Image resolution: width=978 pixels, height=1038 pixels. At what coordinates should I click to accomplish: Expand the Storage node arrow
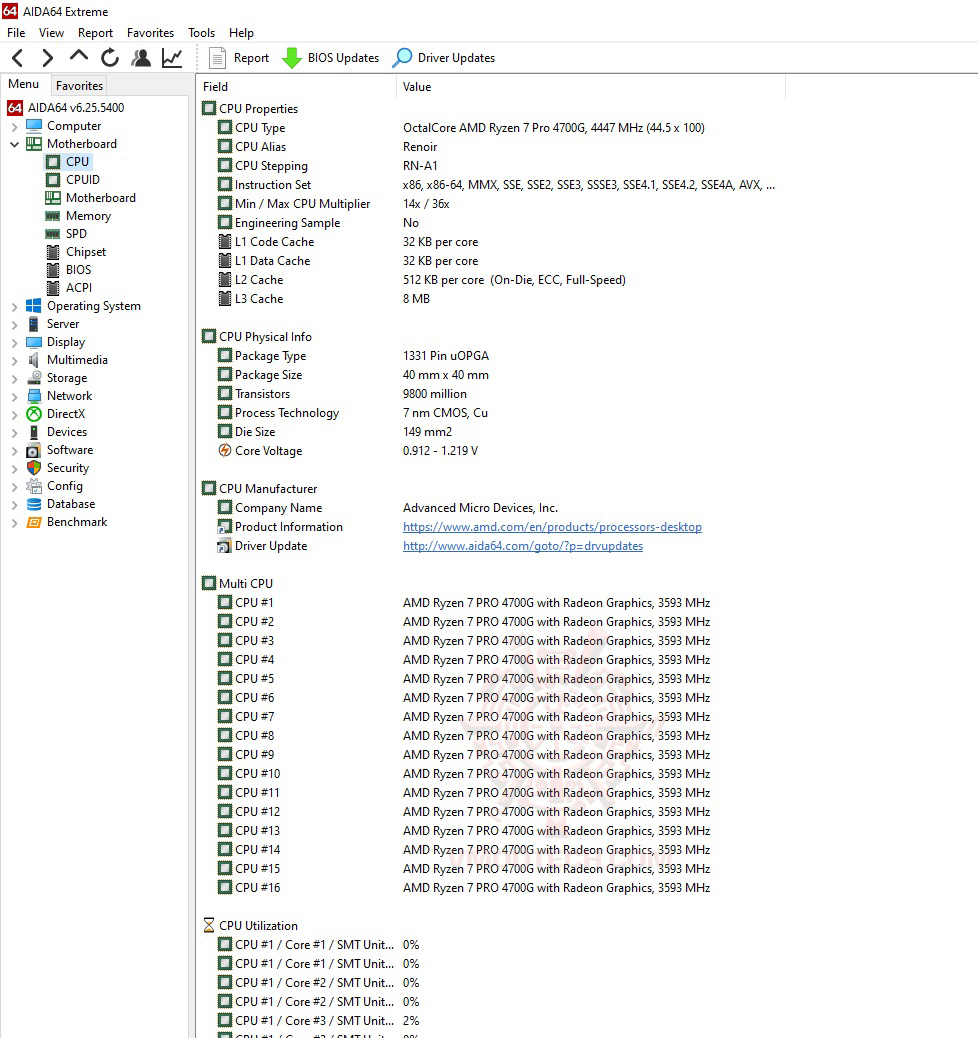tap(15, 378)
